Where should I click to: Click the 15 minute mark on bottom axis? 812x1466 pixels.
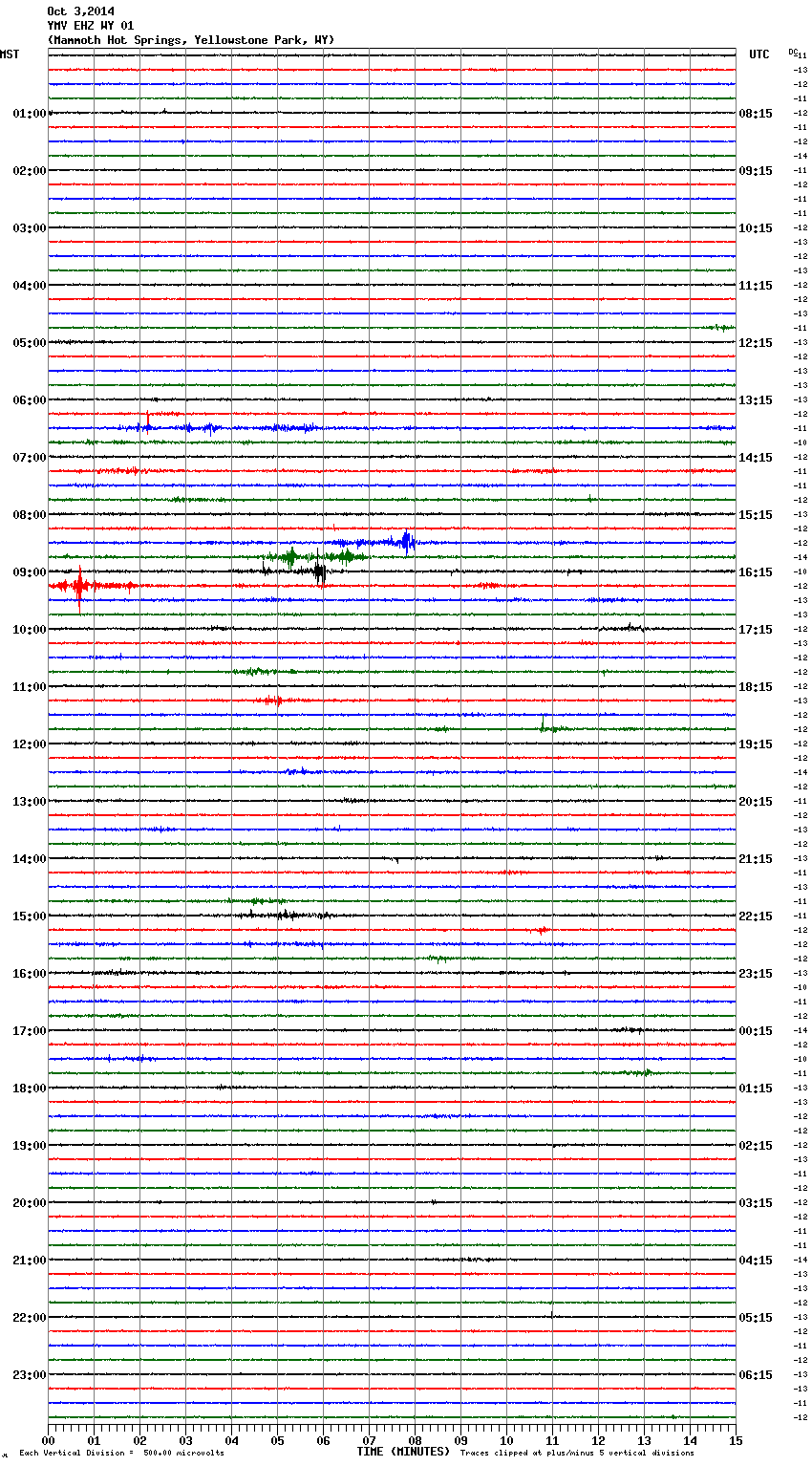(x=735, y=1440)
